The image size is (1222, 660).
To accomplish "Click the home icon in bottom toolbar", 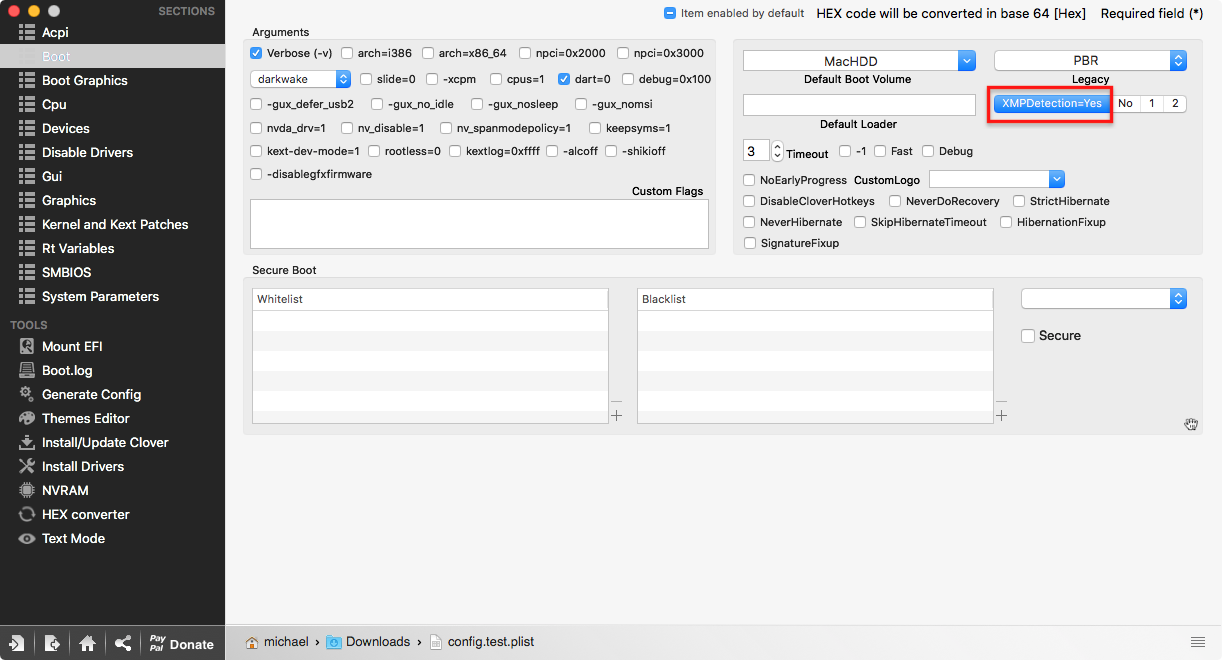I will [87, 643].
